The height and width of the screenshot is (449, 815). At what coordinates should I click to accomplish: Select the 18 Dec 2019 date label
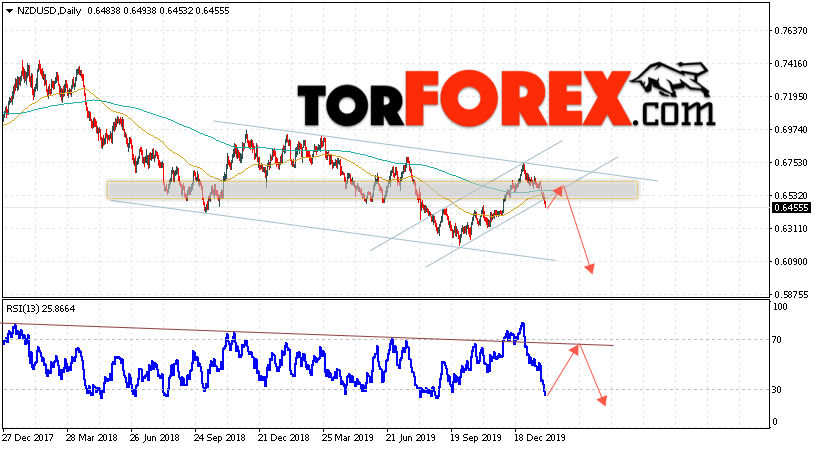[x=540, y=438]
